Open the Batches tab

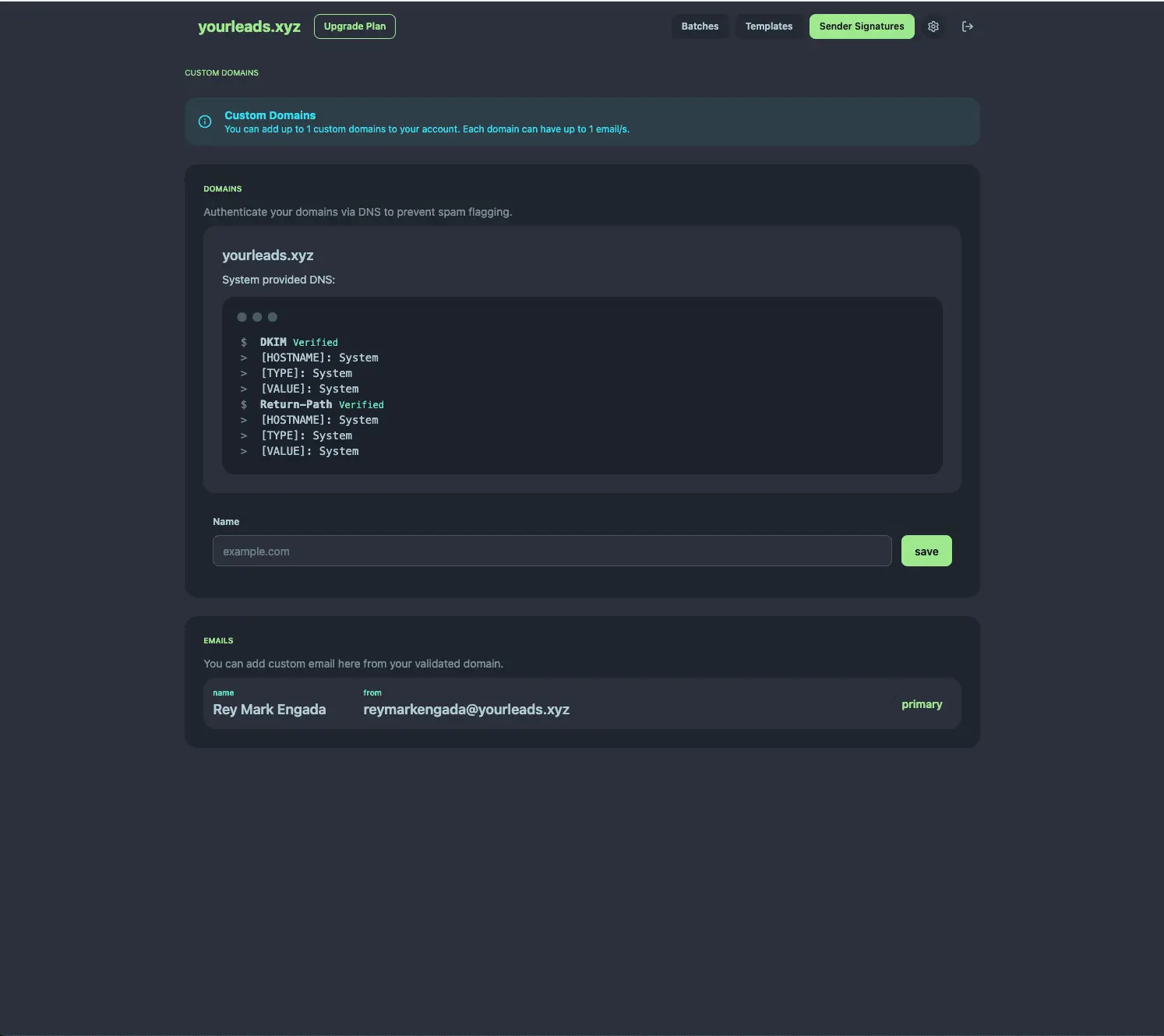[700, 26]
